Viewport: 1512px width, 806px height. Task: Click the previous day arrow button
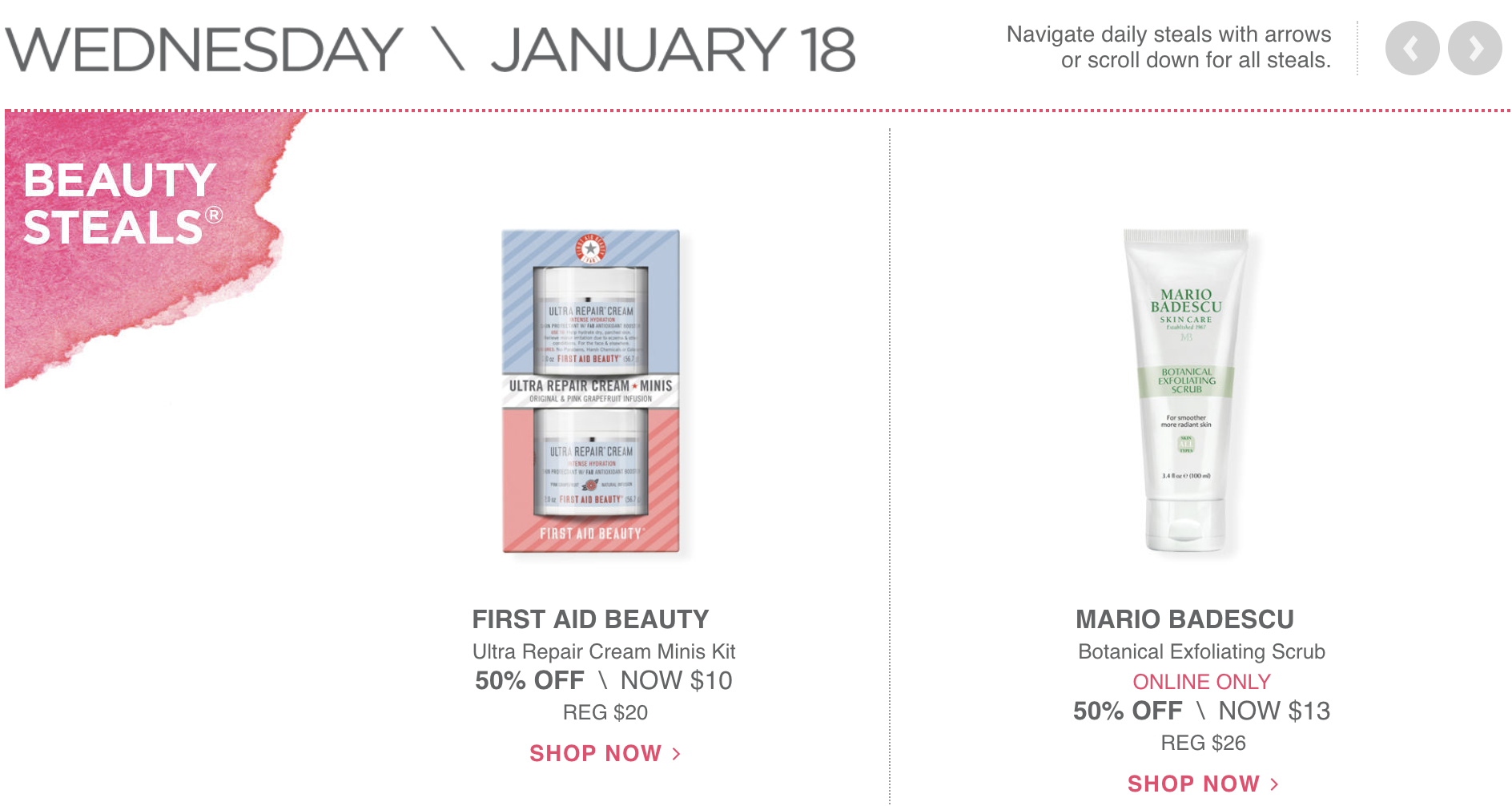(1412, 48)
